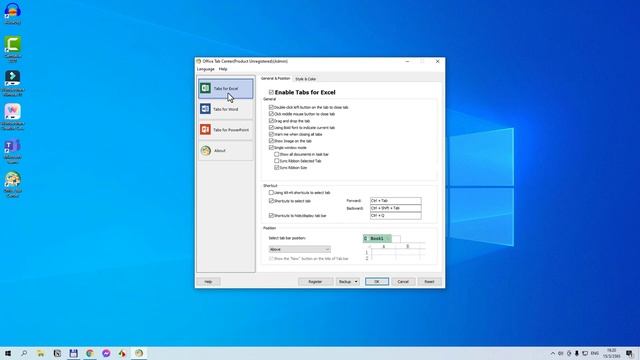Open the tab bar position dropdown (Above)
The image size is (640, 360).
(x=300, y=249)
